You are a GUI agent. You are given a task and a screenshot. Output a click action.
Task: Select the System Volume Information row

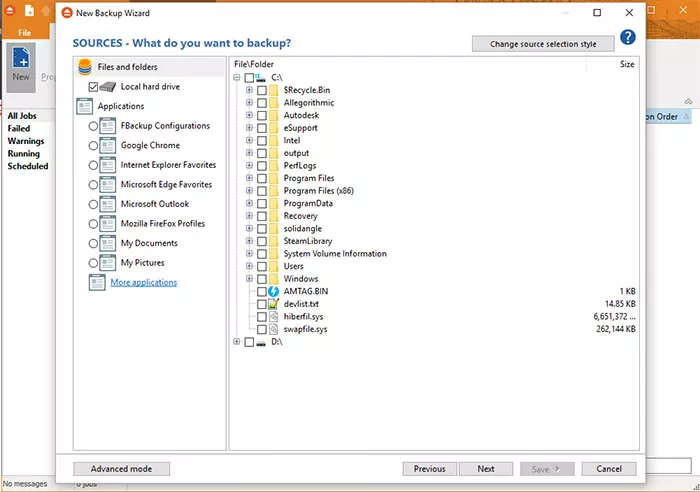click(x=335, y=254)
